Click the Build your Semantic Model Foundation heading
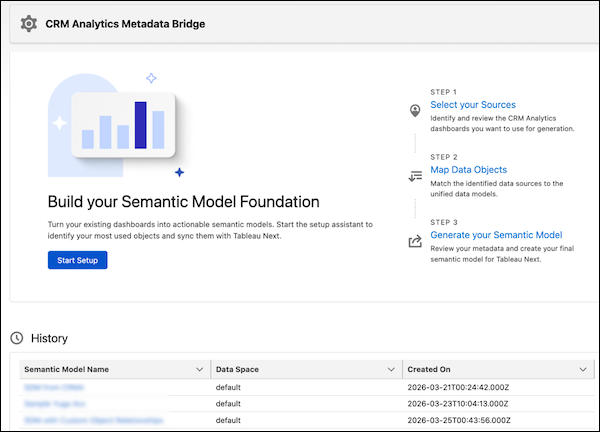600x432 pixels. pos(184,202)
